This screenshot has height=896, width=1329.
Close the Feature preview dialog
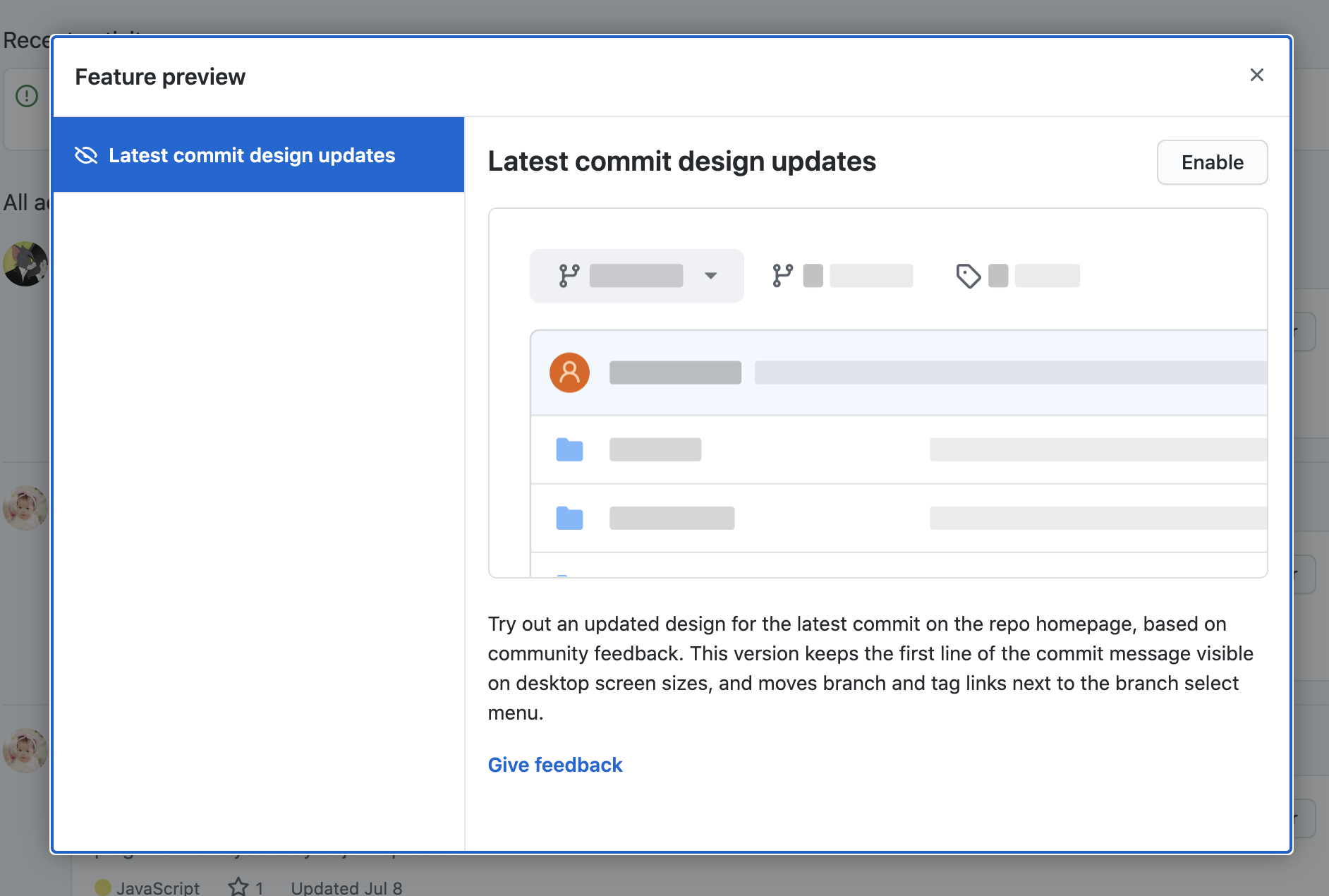coord(1256,75)
